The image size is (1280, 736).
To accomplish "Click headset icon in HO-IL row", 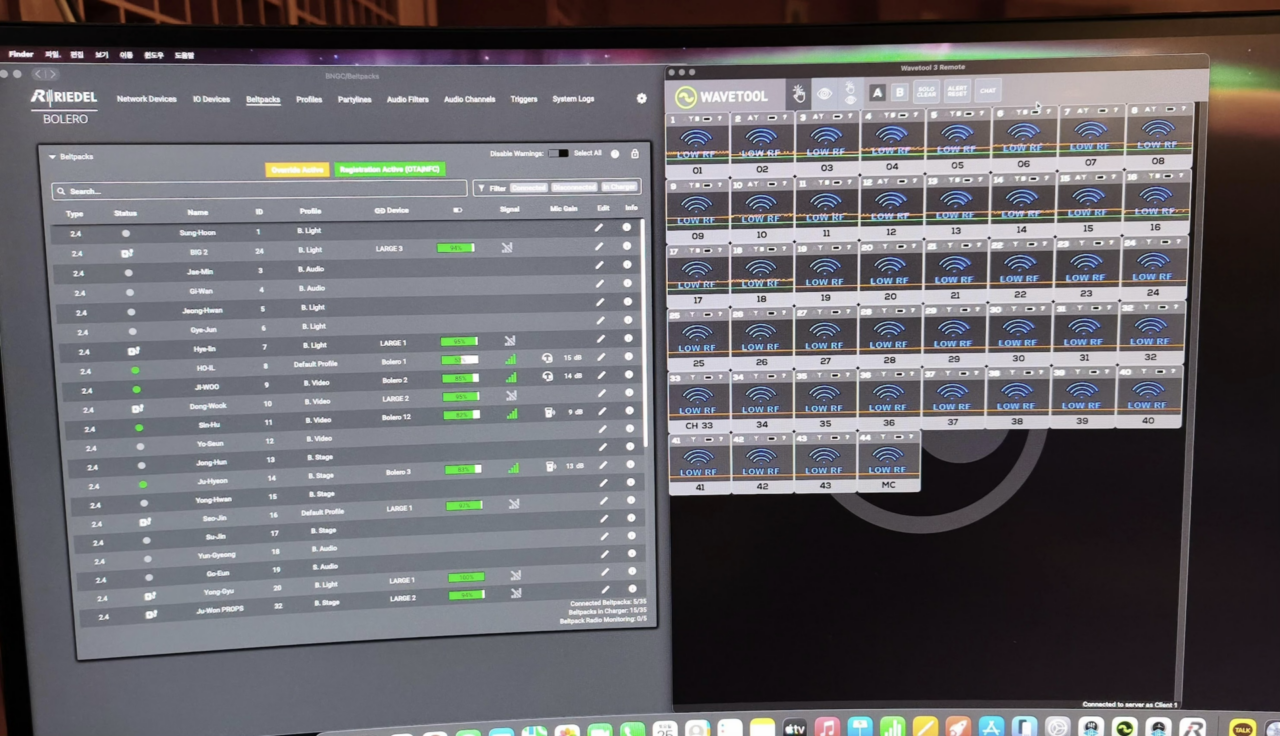I will pos(547,357).
